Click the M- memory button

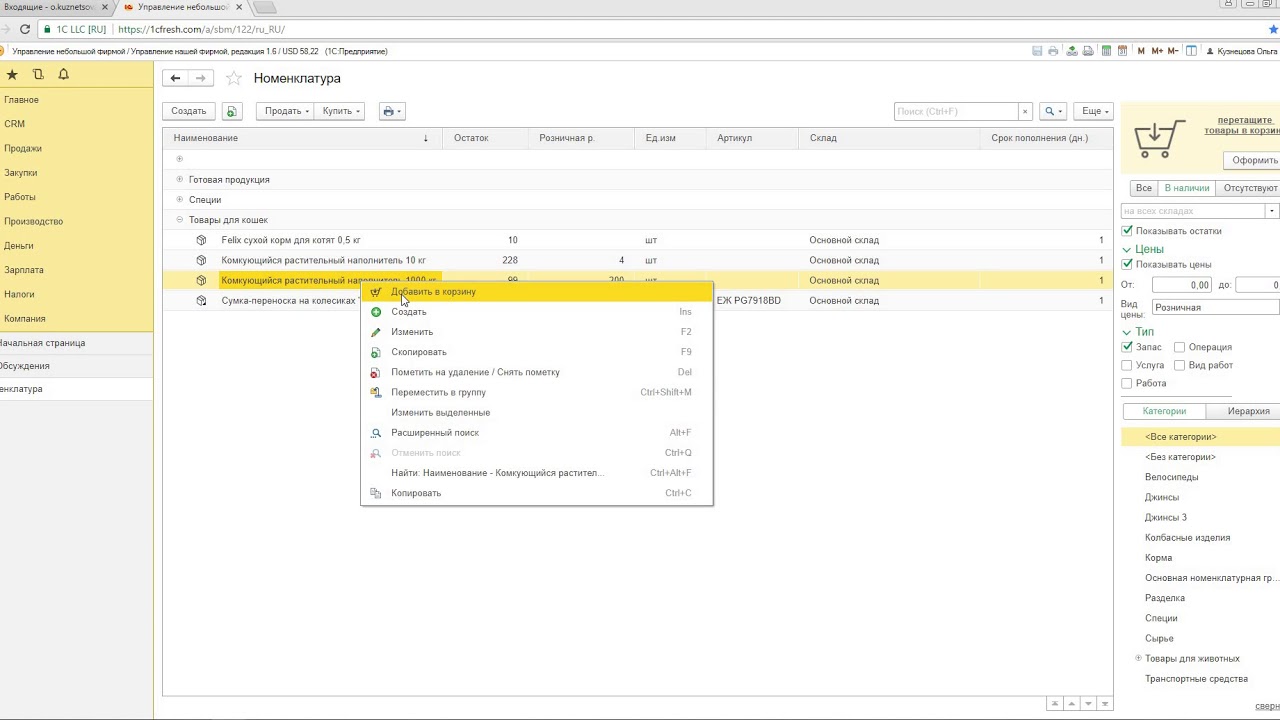pos(1173,51)
